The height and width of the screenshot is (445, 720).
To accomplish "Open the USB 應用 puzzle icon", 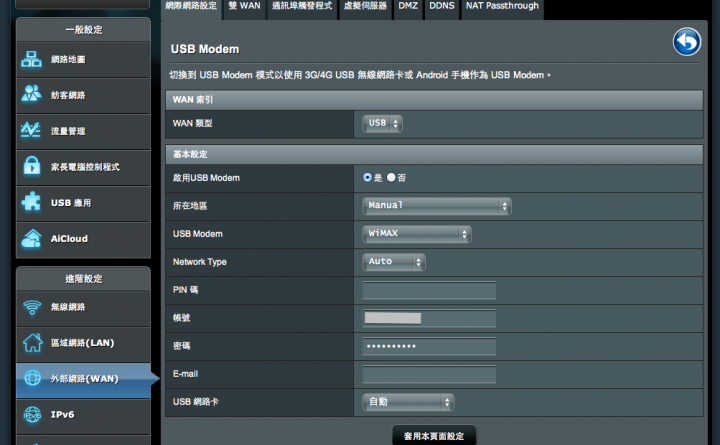I will click(31, 202).
